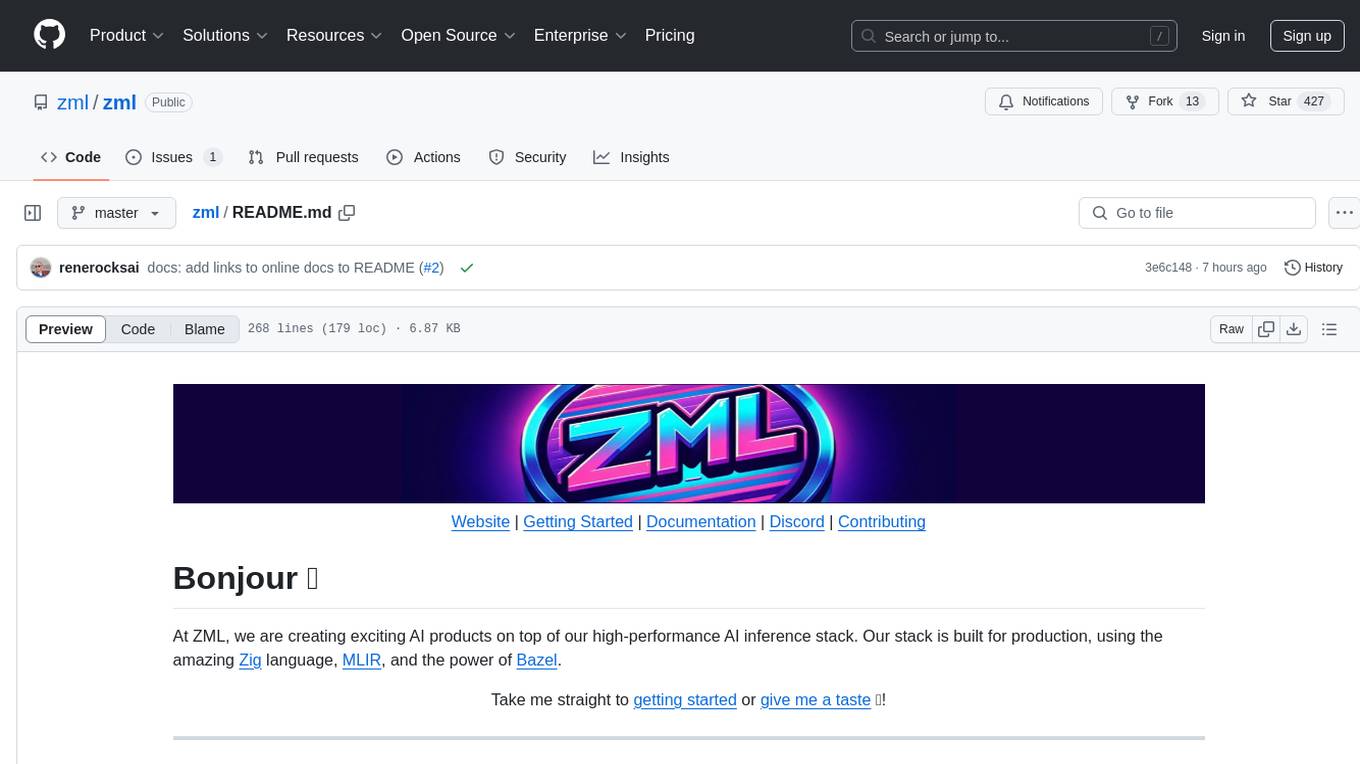Screen dimensions: 1360x764
Task: Expand the Open Source menu
Action: click(x=458, y=35)
